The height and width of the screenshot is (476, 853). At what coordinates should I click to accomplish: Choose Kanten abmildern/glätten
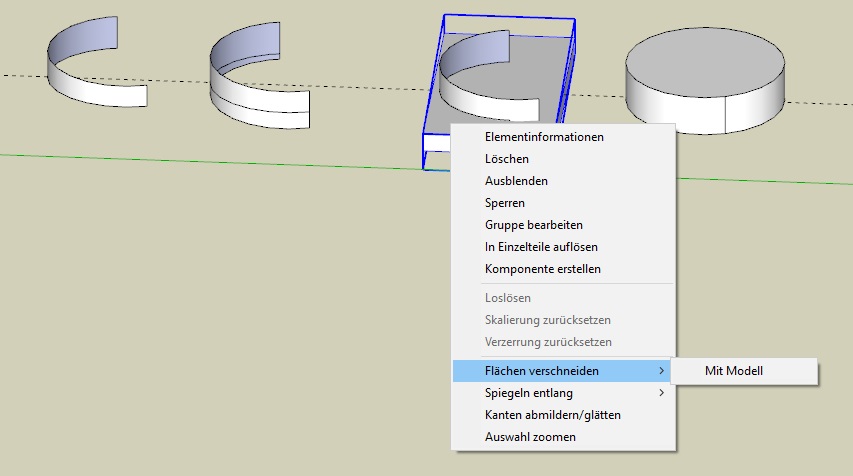553,415
